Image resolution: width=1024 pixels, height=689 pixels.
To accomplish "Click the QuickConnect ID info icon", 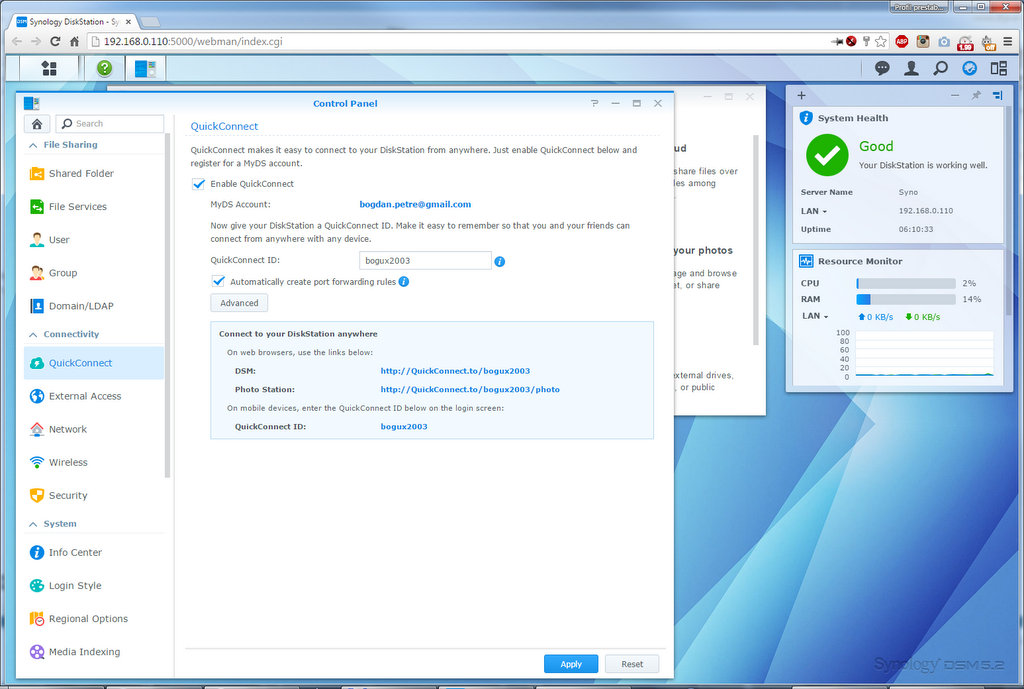I will click(500, 261).
